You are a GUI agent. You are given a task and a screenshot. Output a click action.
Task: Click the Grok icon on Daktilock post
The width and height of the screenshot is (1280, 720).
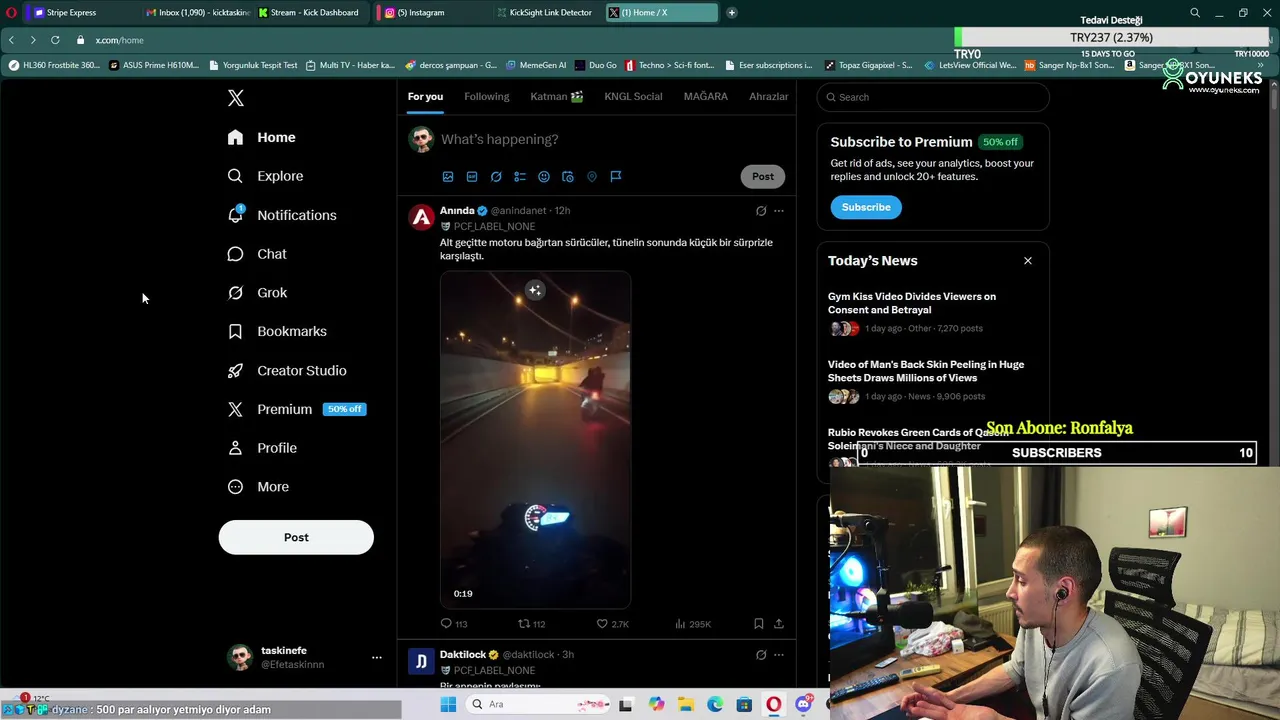click(x=761, y=655)
